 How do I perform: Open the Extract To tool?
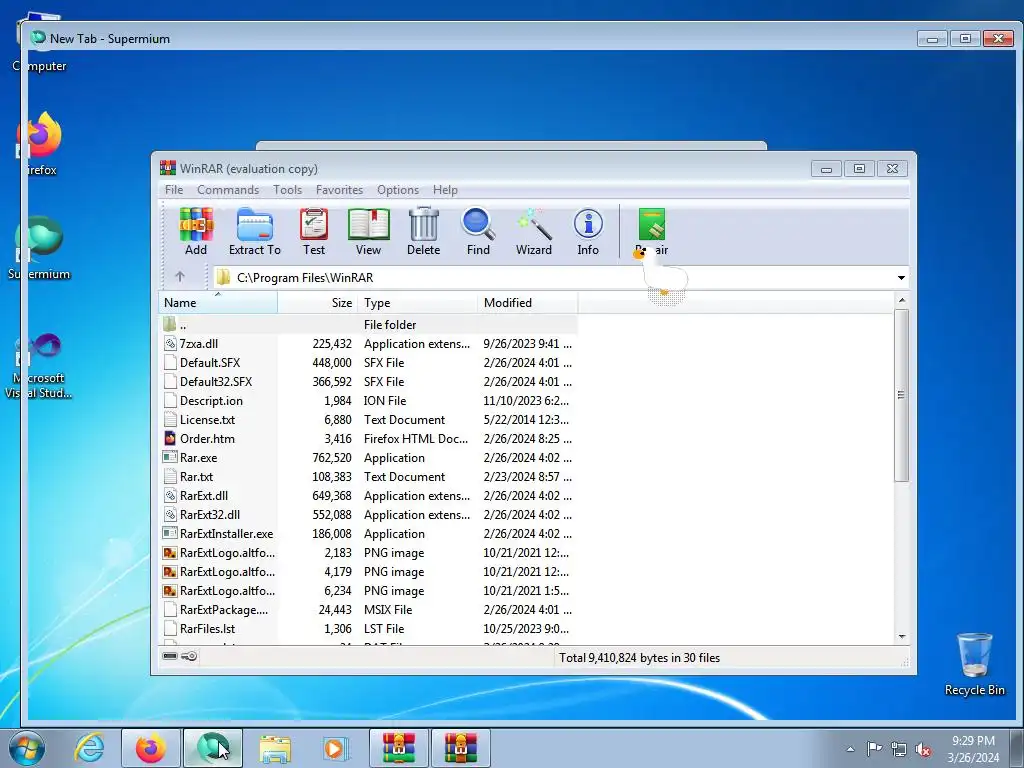point(255,231)
